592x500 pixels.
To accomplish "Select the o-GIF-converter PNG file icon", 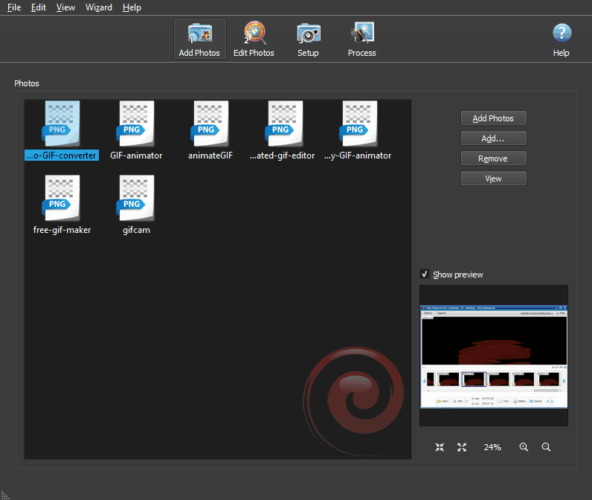I will pos(61,123).
